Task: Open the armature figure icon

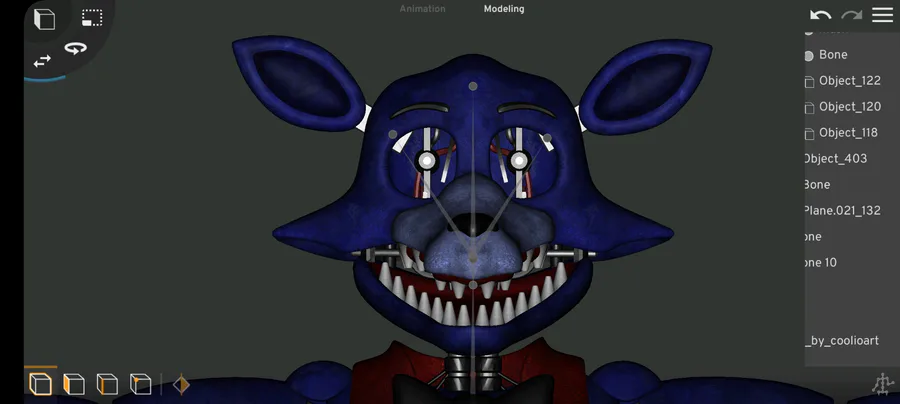Action: click(x=883, y=384)
